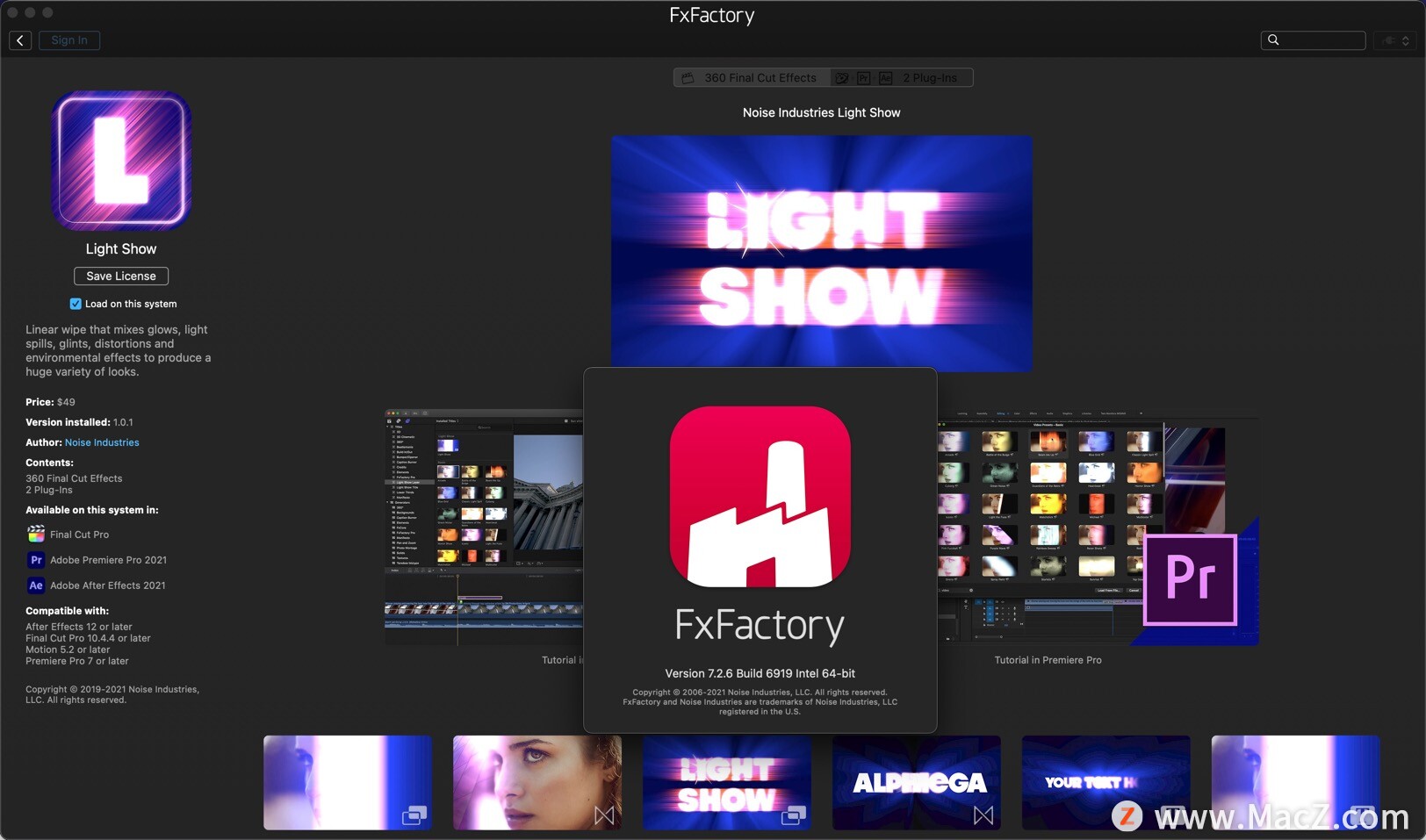Click Motion 5.2 or later text
This screenshot has height=840, width=1426.
click(x=68, y=650)
